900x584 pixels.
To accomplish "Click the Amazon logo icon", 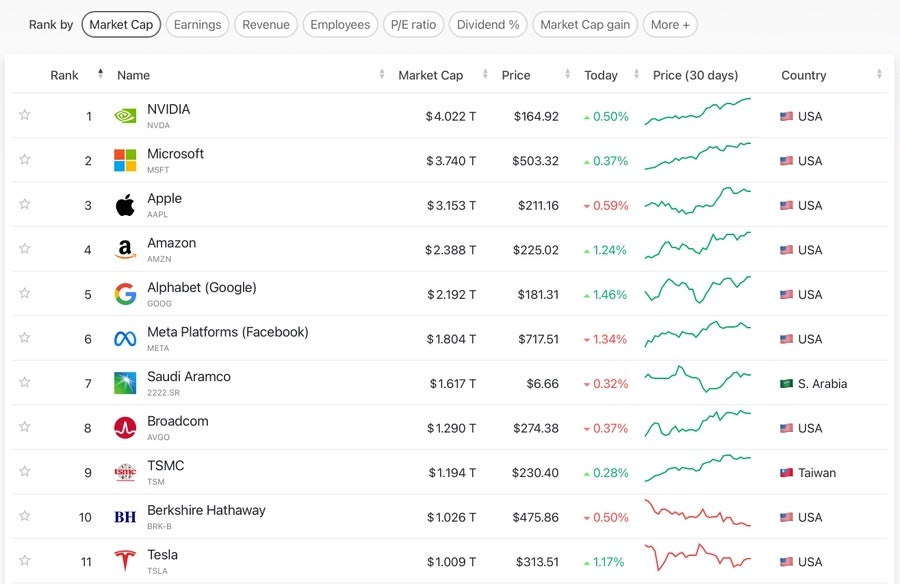I will coord(125,250).
